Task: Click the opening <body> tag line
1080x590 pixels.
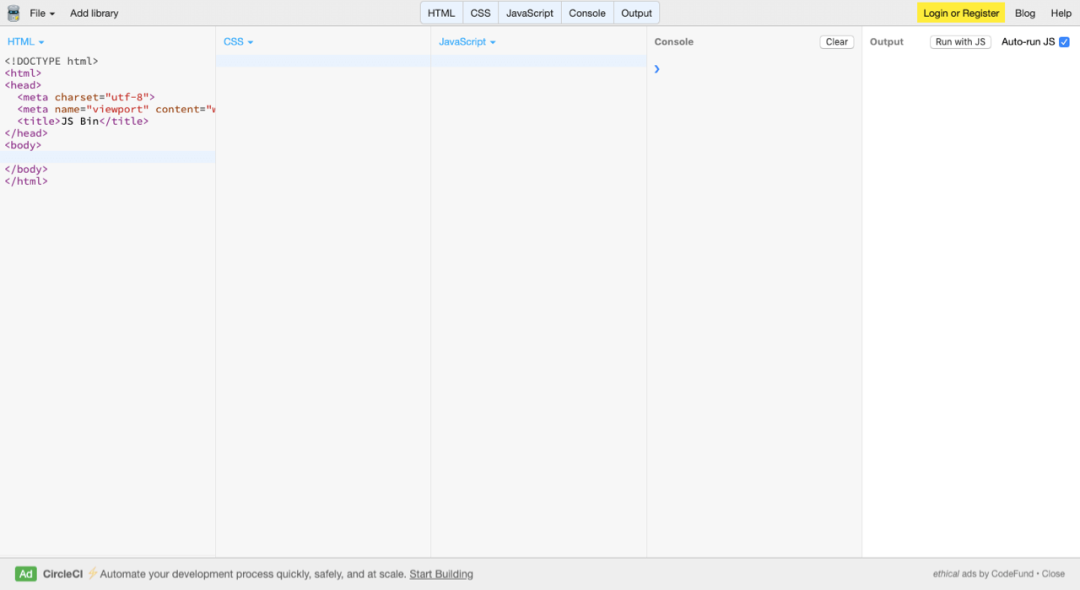Action: [23, 145]
